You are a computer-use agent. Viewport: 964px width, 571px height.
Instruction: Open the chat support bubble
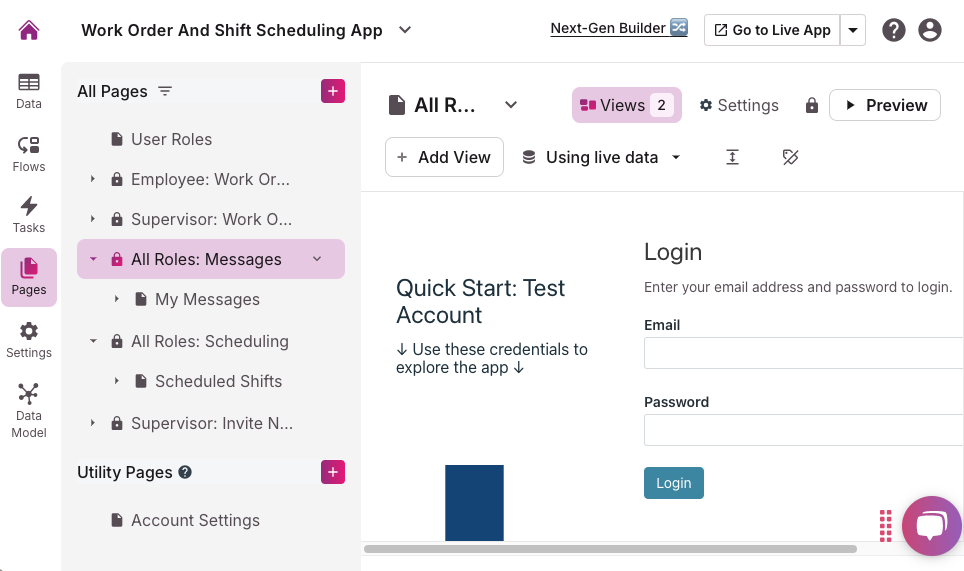931,525
